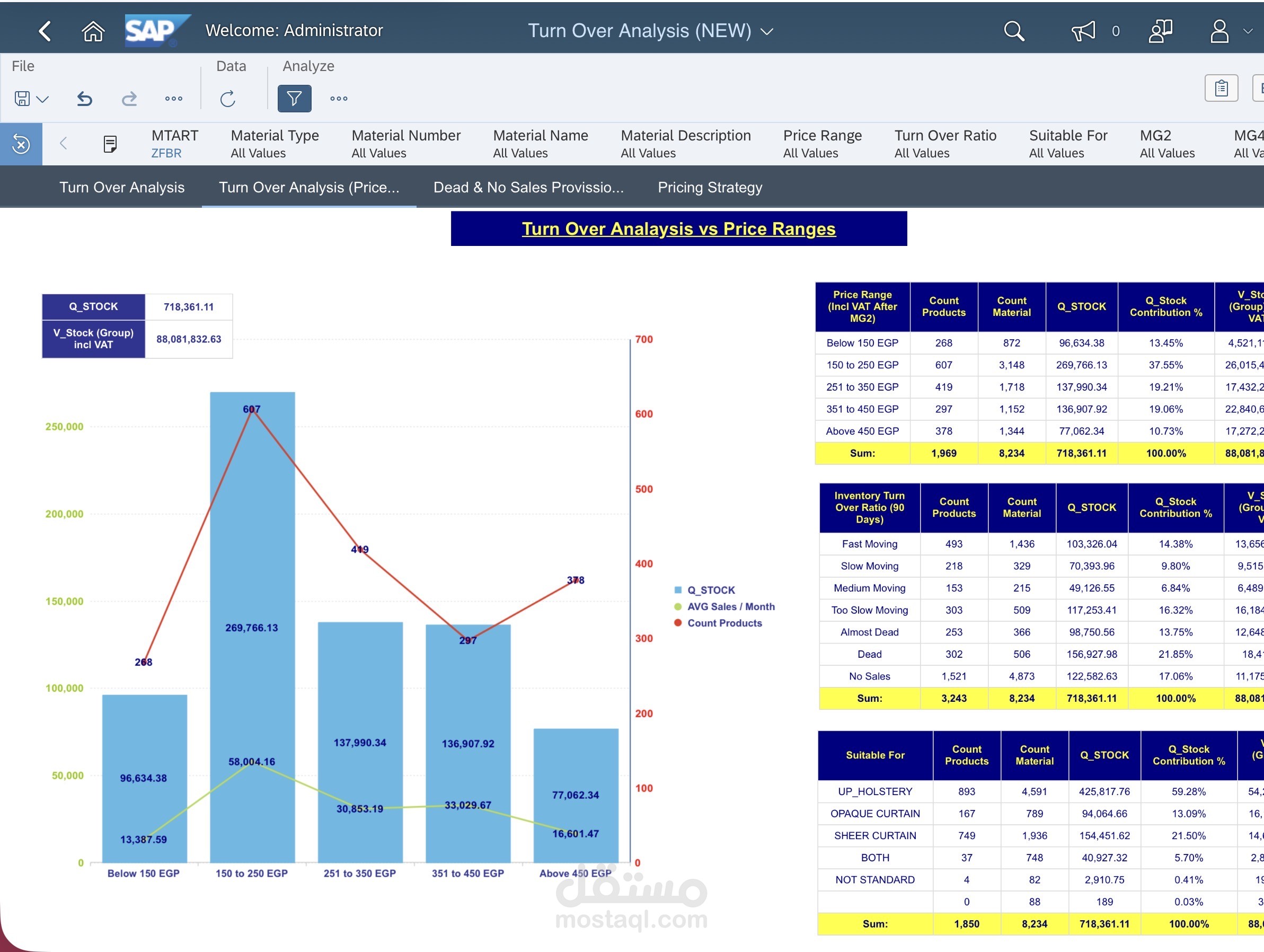This screenshot has width=1264, height=952.
Task: Toggle the filter panel via the Analyze filter button
Action: 294,98
